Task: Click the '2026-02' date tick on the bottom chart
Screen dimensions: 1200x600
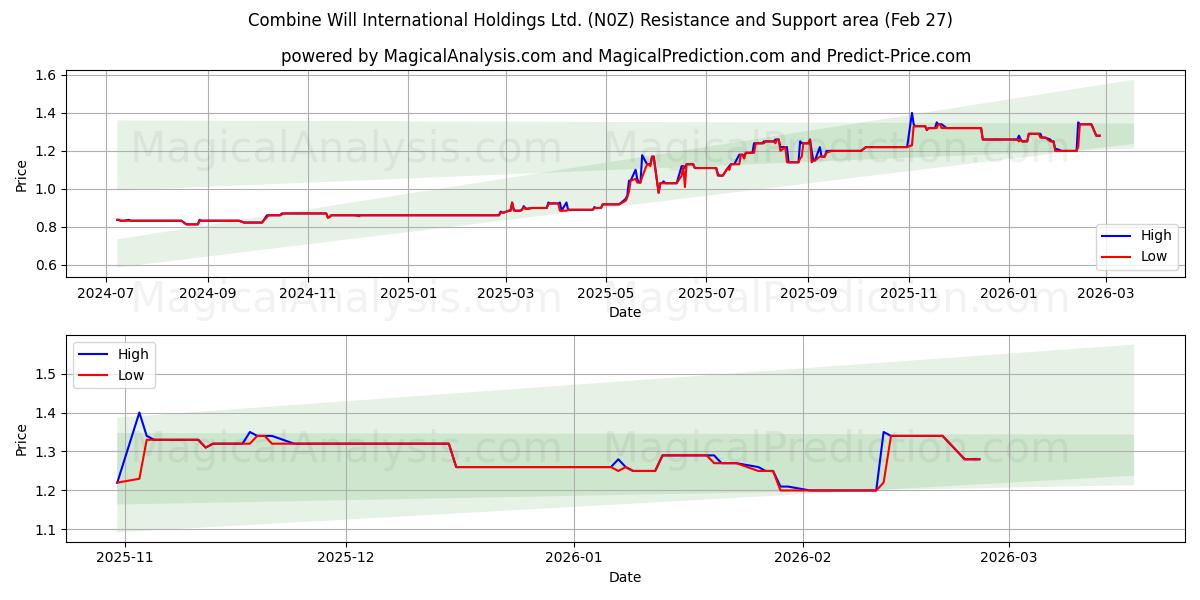Action: (x=803, y=559)
